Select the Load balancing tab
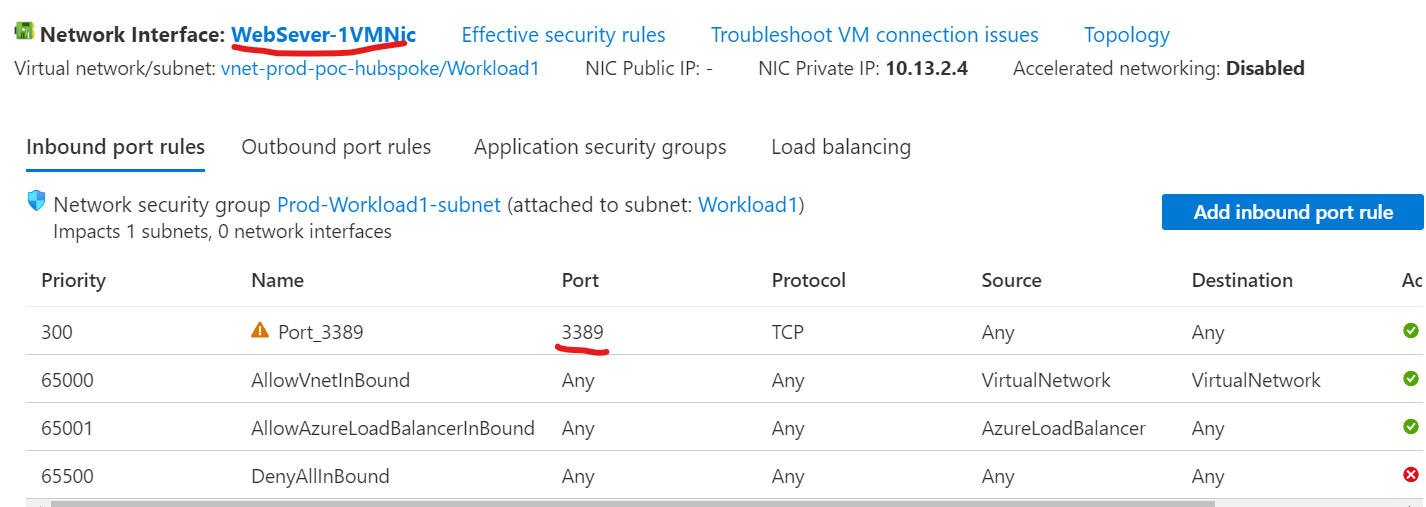Screen dimensions: 1426x507 click(x=840, y=147)
